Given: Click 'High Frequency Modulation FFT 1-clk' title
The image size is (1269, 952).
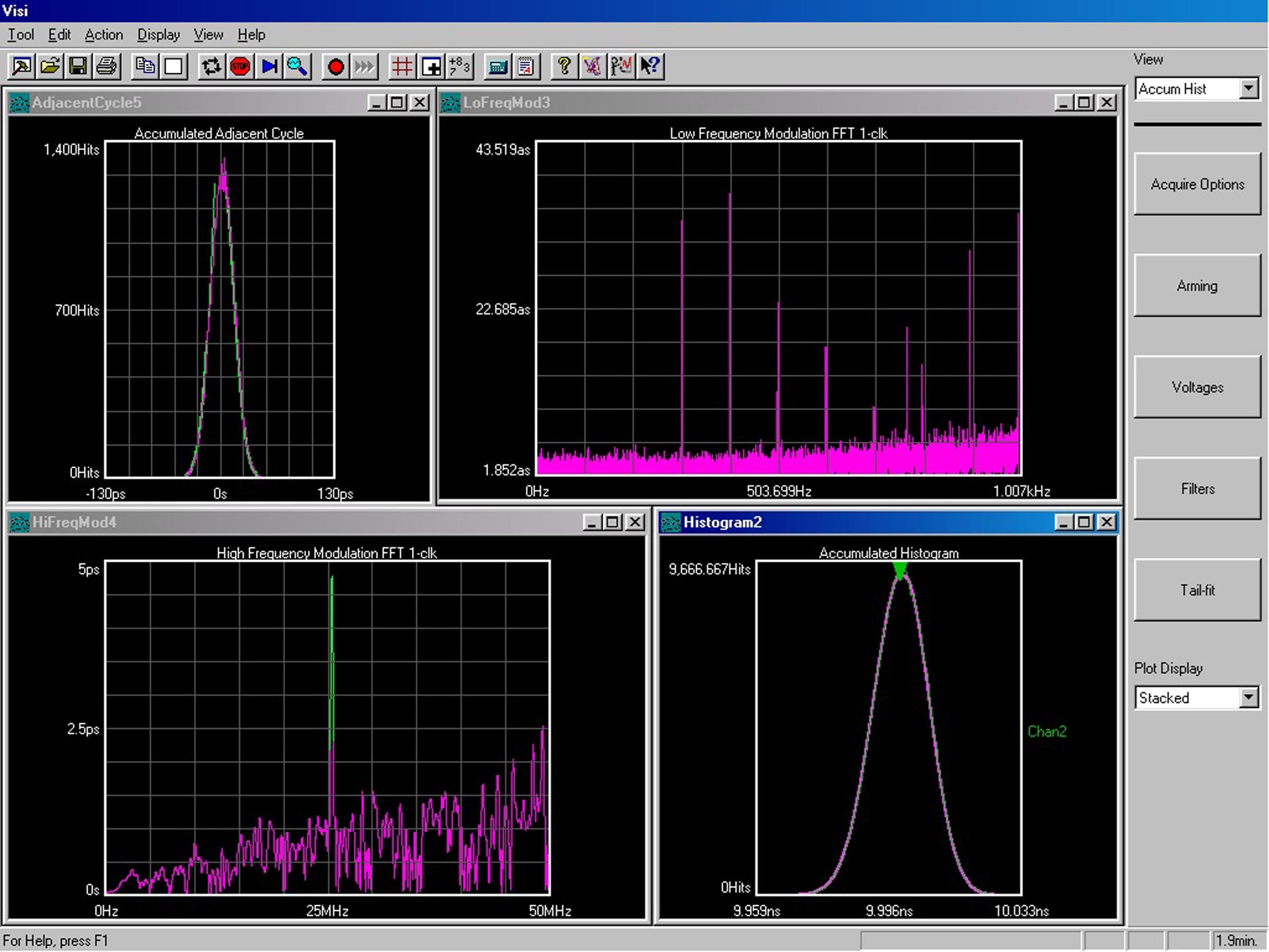Looking at the screenshot, I should click(x=327, y=553).
